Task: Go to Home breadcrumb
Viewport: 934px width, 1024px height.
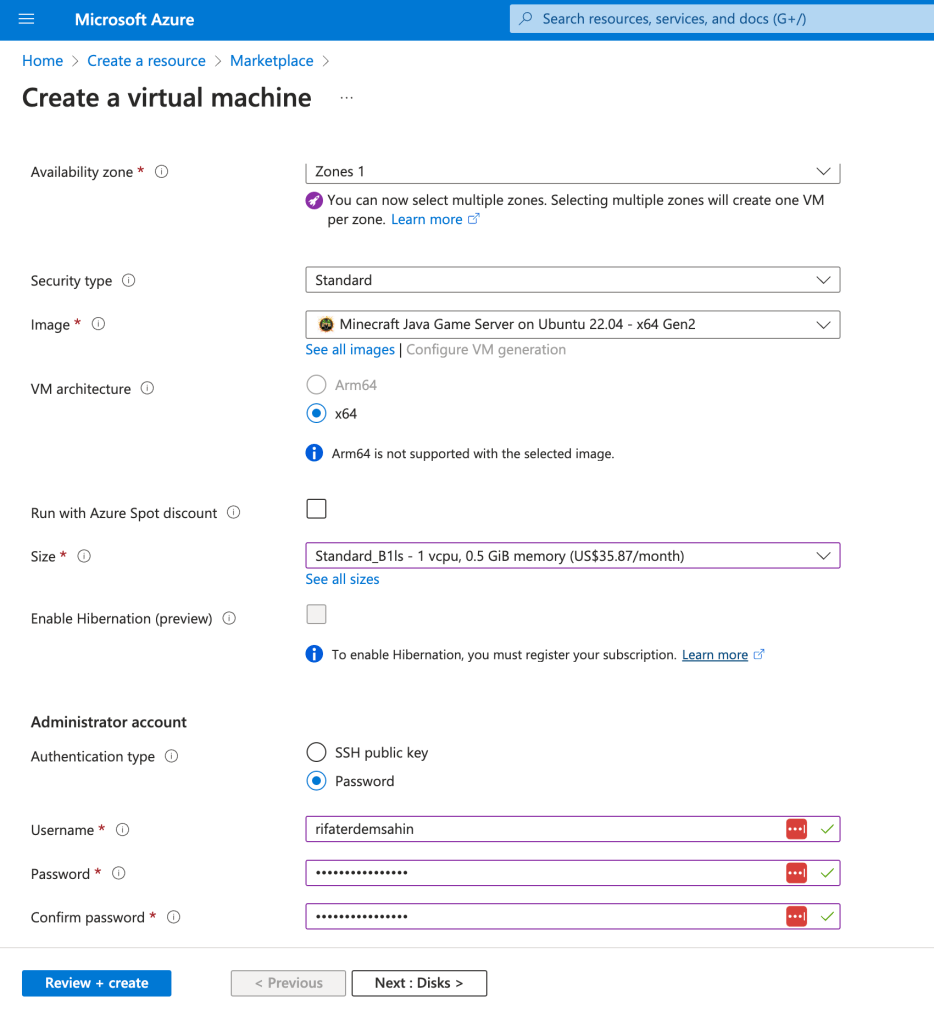Action: [x=42, y=61]
